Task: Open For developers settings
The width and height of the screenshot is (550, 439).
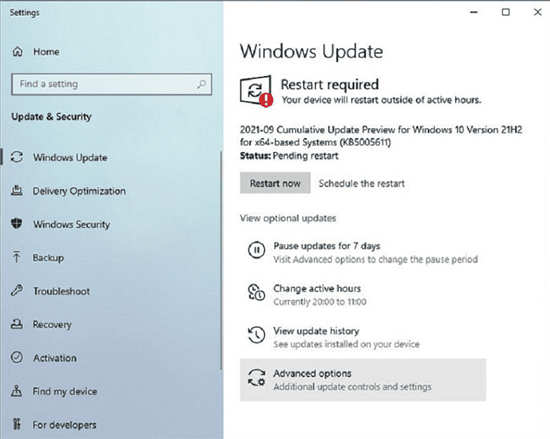Action: [x=65, y=425]
